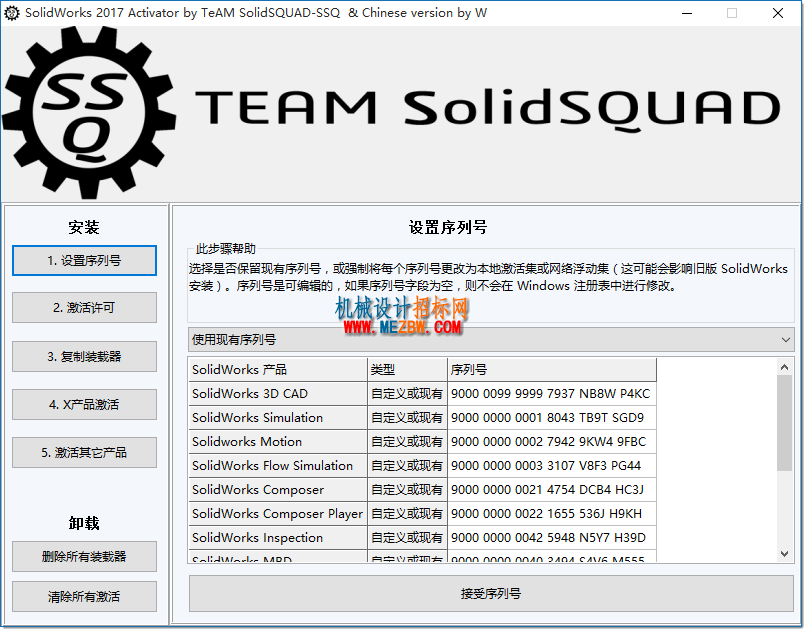Edit serial '9000 0000 0001 8043 TB9T SGD9'
807x632 pixels.
552,418
